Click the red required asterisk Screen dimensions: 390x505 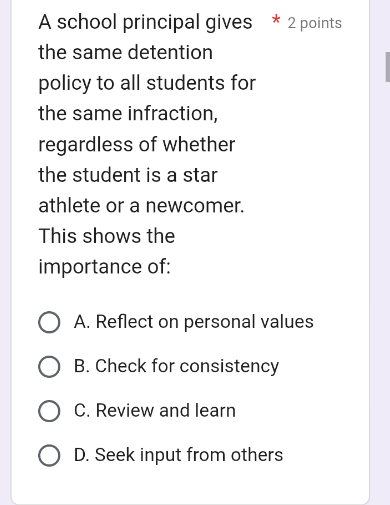coord(276,20)
